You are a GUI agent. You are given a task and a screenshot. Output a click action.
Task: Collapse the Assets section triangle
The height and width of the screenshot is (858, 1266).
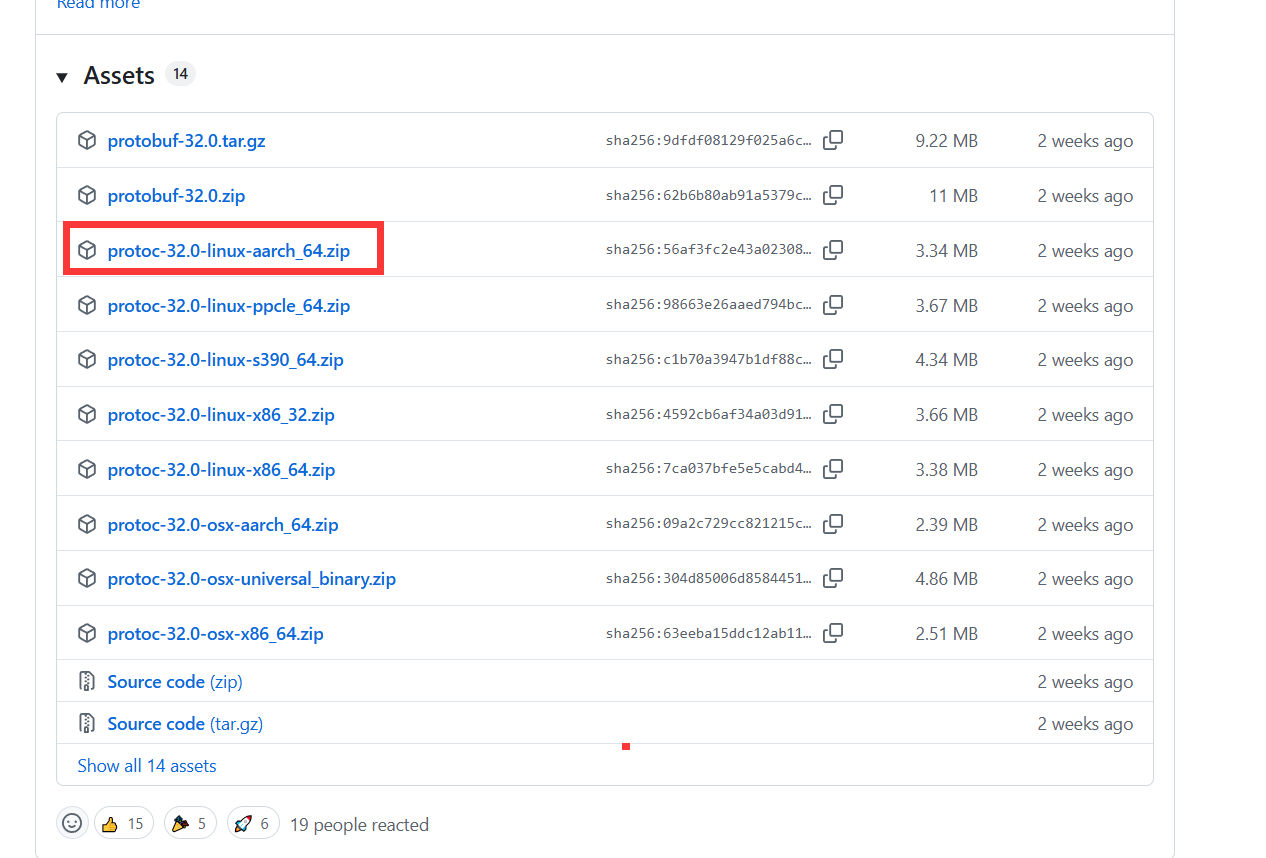(x=62, y=77)
